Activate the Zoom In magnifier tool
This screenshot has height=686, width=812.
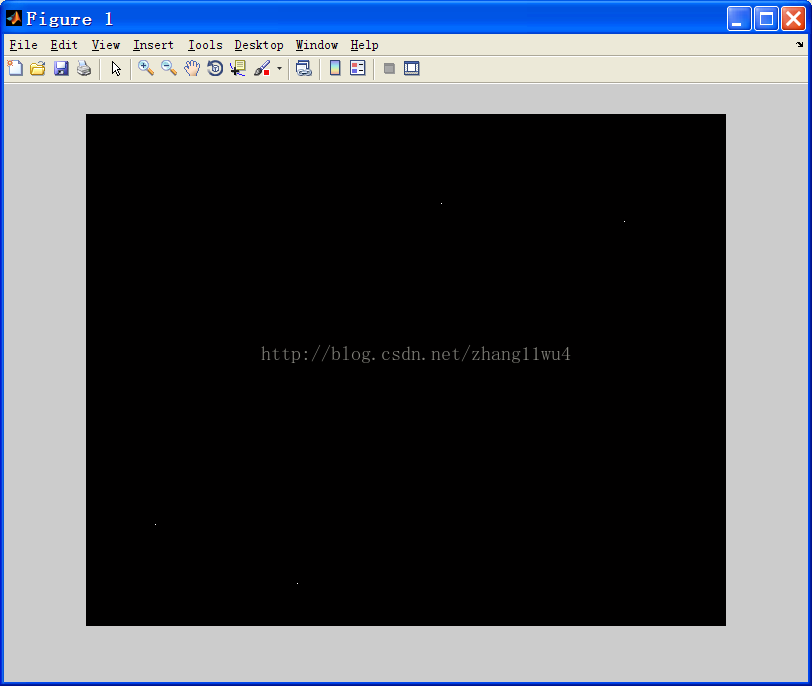(x=146, y=68)
